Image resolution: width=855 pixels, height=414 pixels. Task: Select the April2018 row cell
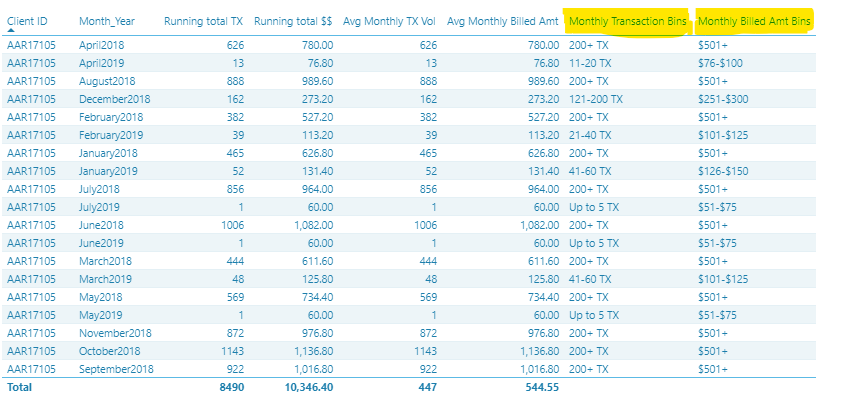coord(101,45)
